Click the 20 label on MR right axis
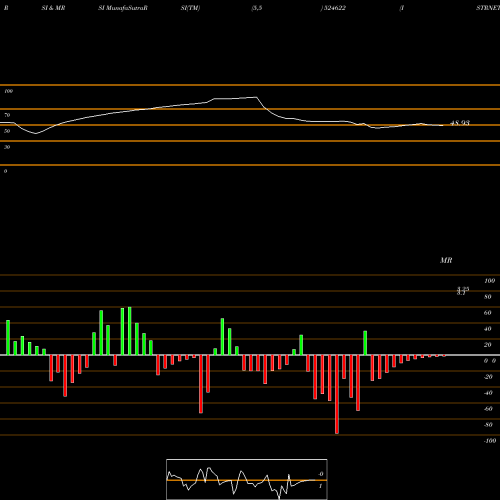This screenshot has width=500, height=500. (x=488, y=345)
